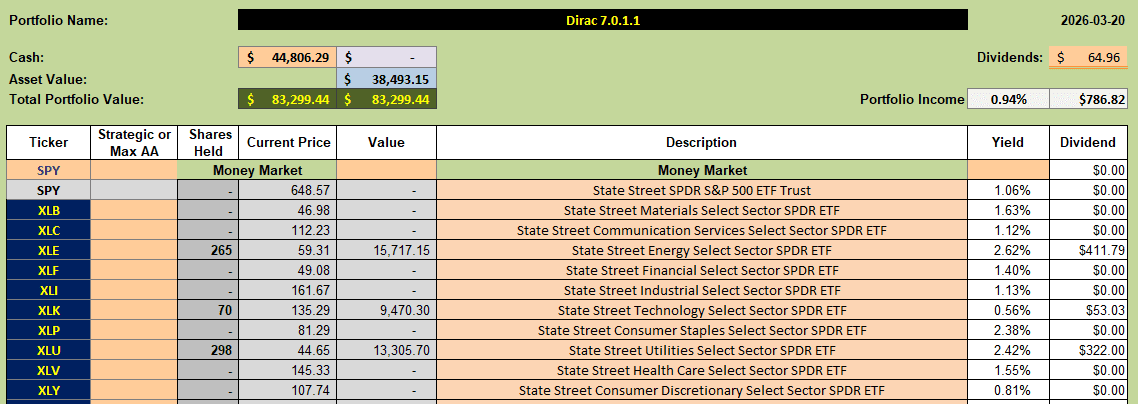
Task: Select the XLP yield 2.38% cell
Action: [x=1008, y=331]
